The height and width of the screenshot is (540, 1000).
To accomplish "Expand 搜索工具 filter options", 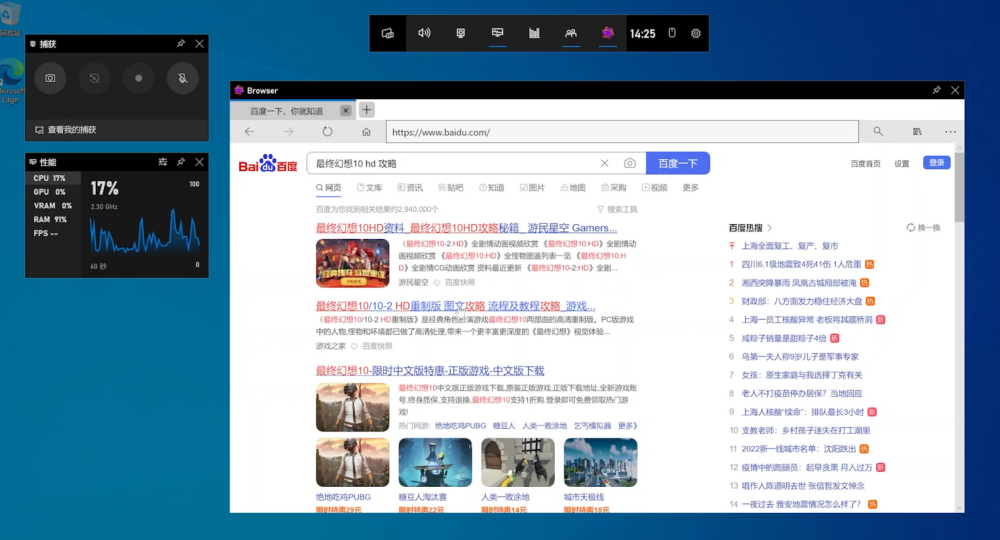I will (617, 209).
